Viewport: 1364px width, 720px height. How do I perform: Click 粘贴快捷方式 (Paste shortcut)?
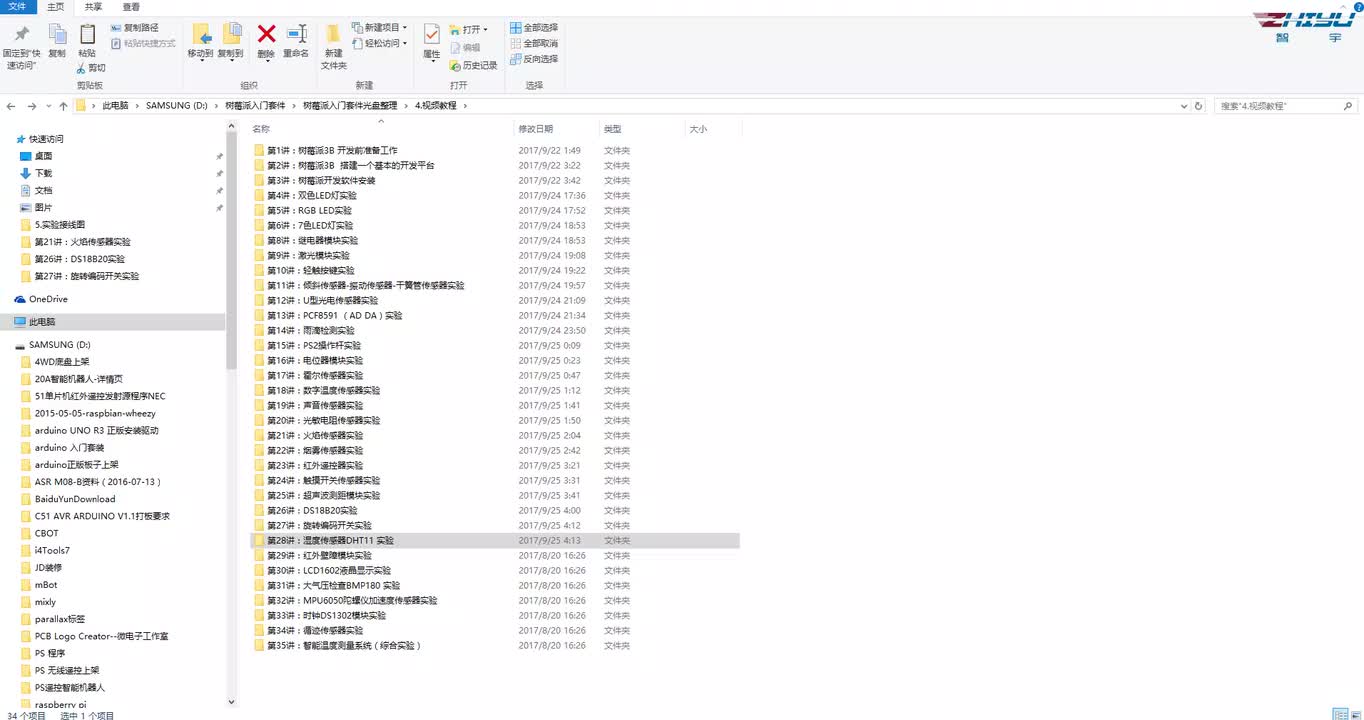143,43
